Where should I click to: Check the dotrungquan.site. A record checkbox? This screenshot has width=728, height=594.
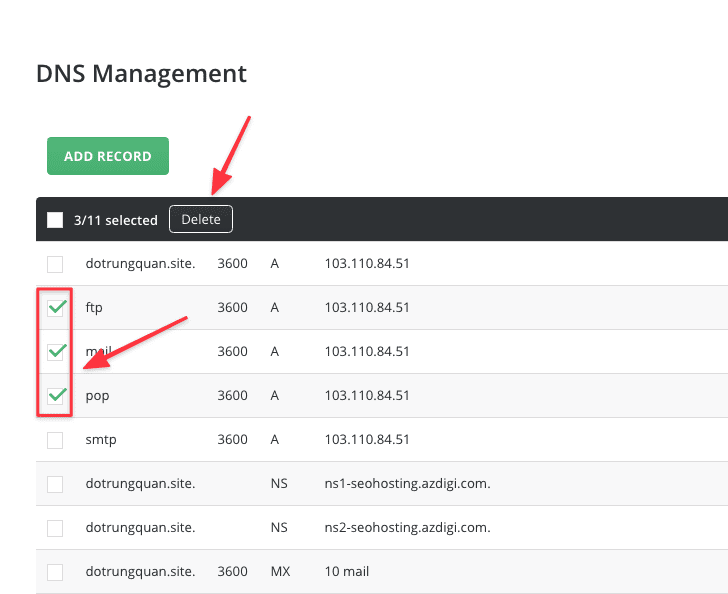coord(55,264)
